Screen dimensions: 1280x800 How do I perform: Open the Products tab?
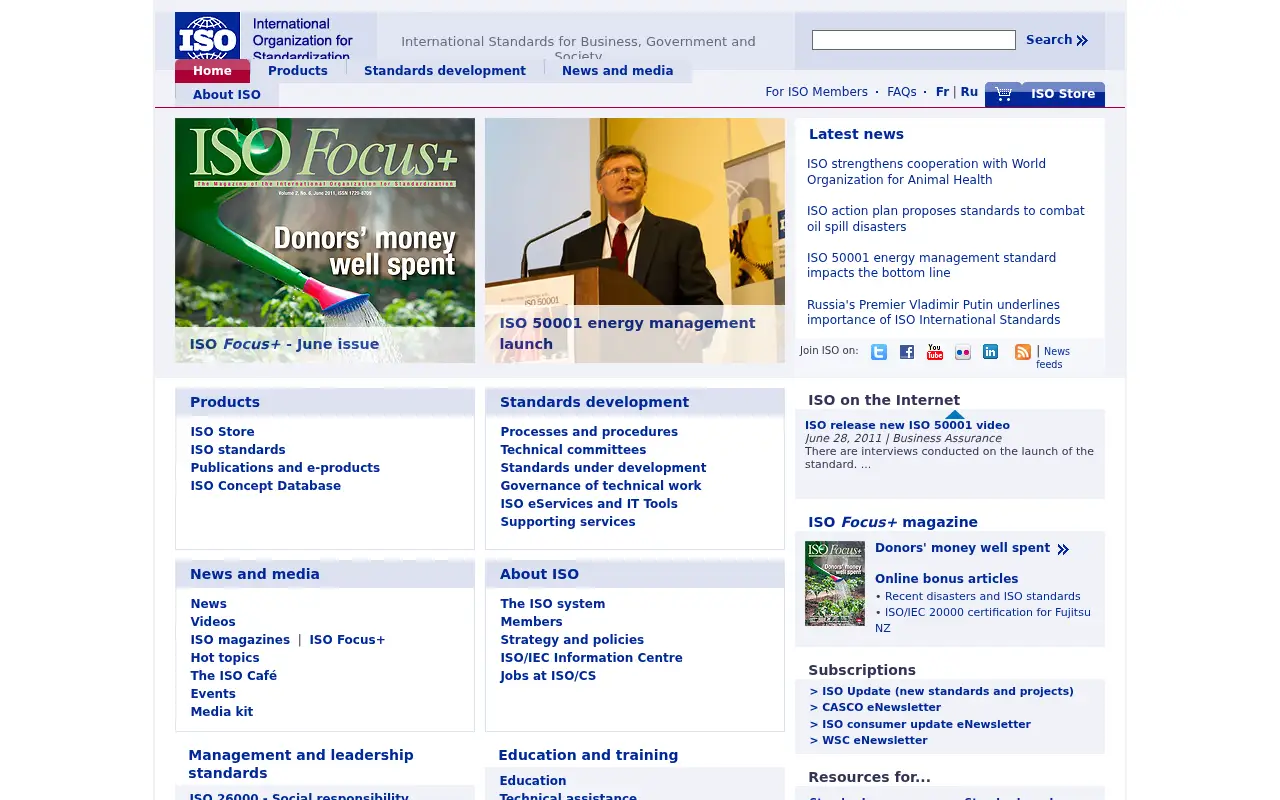298,71
